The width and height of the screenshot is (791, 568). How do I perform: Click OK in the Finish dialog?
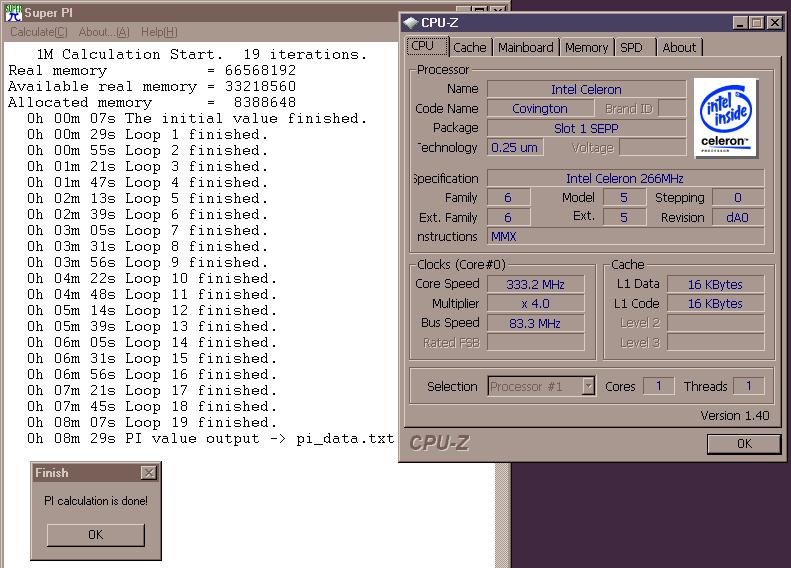(96, 535)
